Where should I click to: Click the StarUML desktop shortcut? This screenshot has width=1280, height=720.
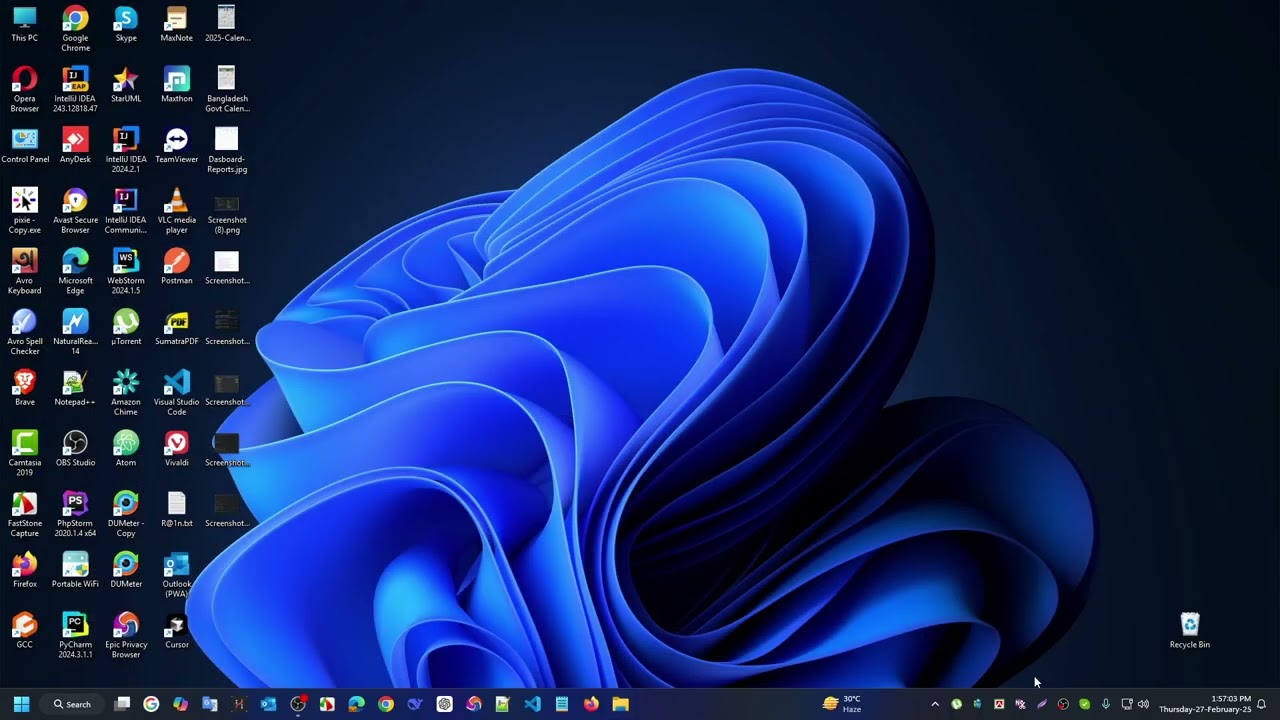click(x=126, y=85)
